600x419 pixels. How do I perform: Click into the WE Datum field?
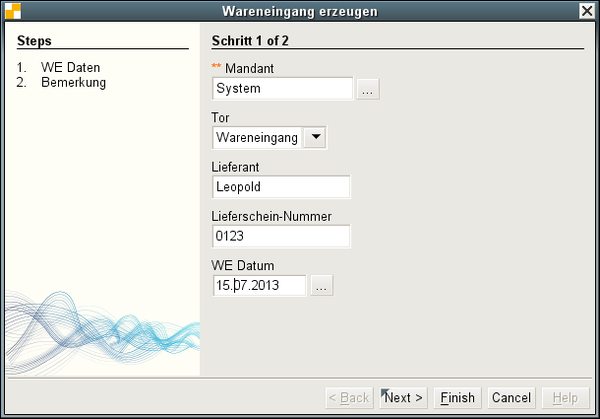point(259,285)
